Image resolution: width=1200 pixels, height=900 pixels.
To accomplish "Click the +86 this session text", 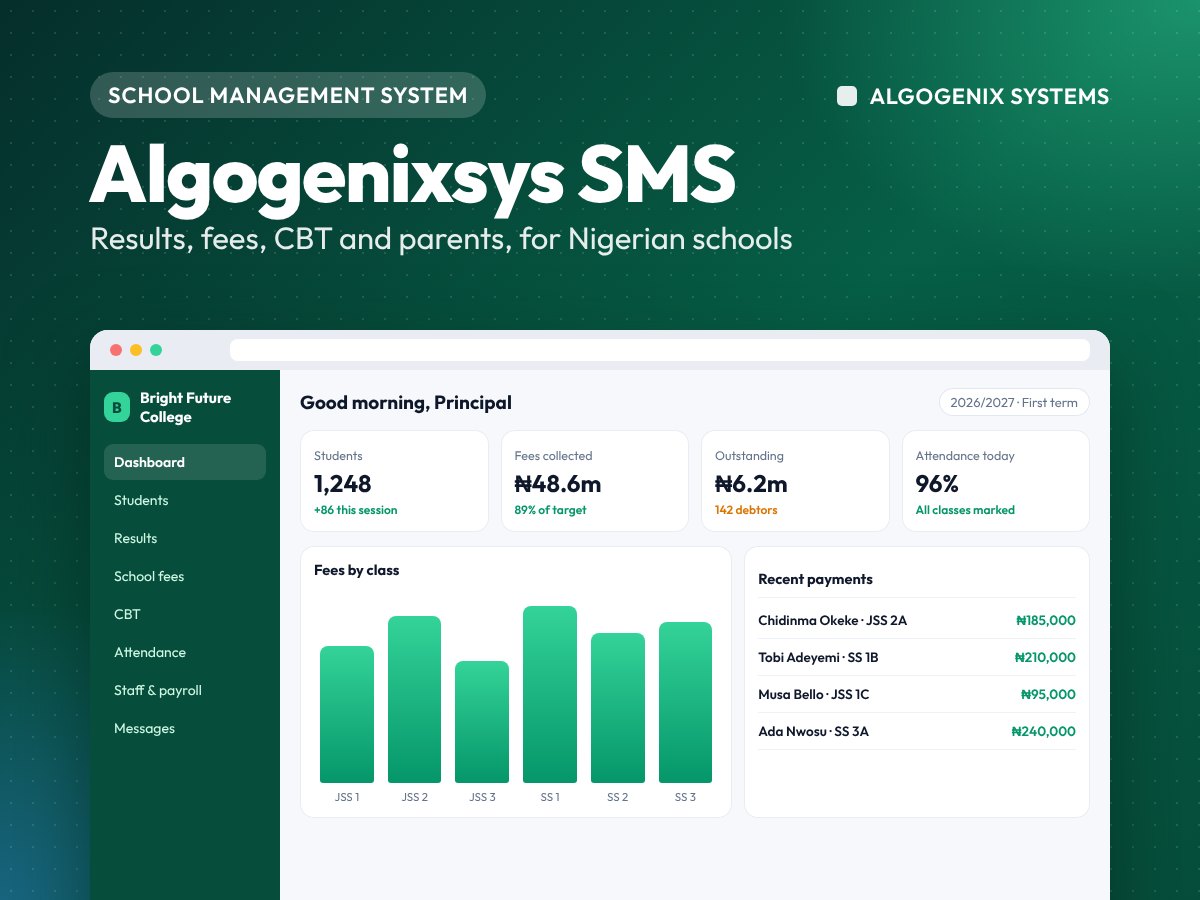I will click(356, 510).
